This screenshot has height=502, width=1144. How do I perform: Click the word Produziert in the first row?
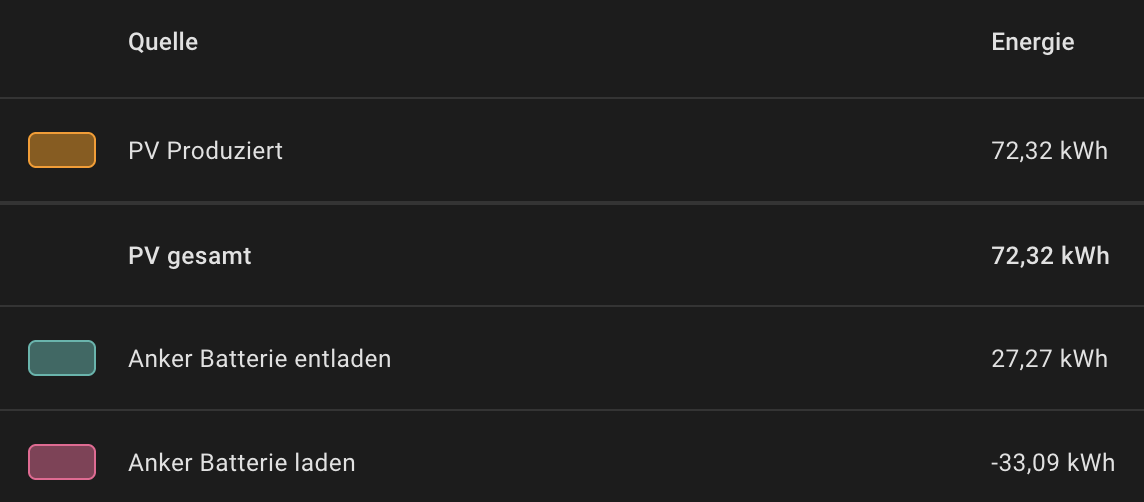coord(225,151)
